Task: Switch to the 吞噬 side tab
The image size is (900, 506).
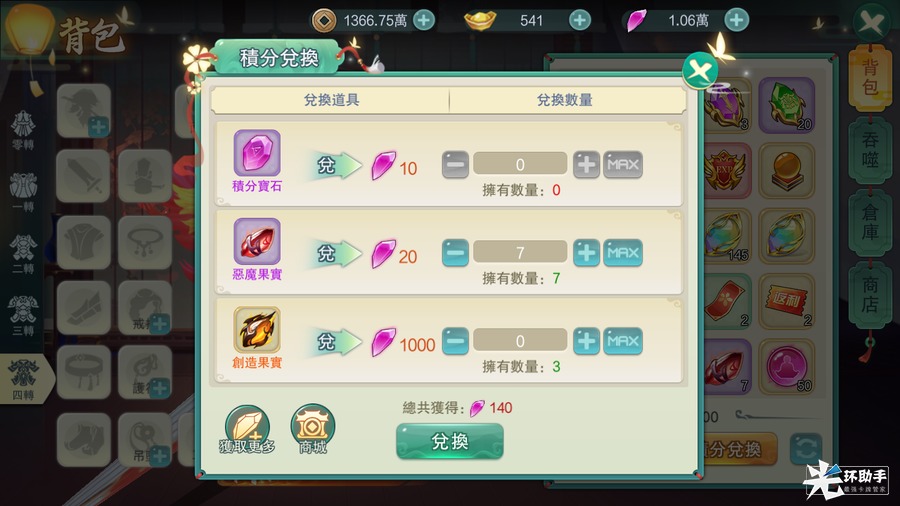Action: [x=870, y=150]
